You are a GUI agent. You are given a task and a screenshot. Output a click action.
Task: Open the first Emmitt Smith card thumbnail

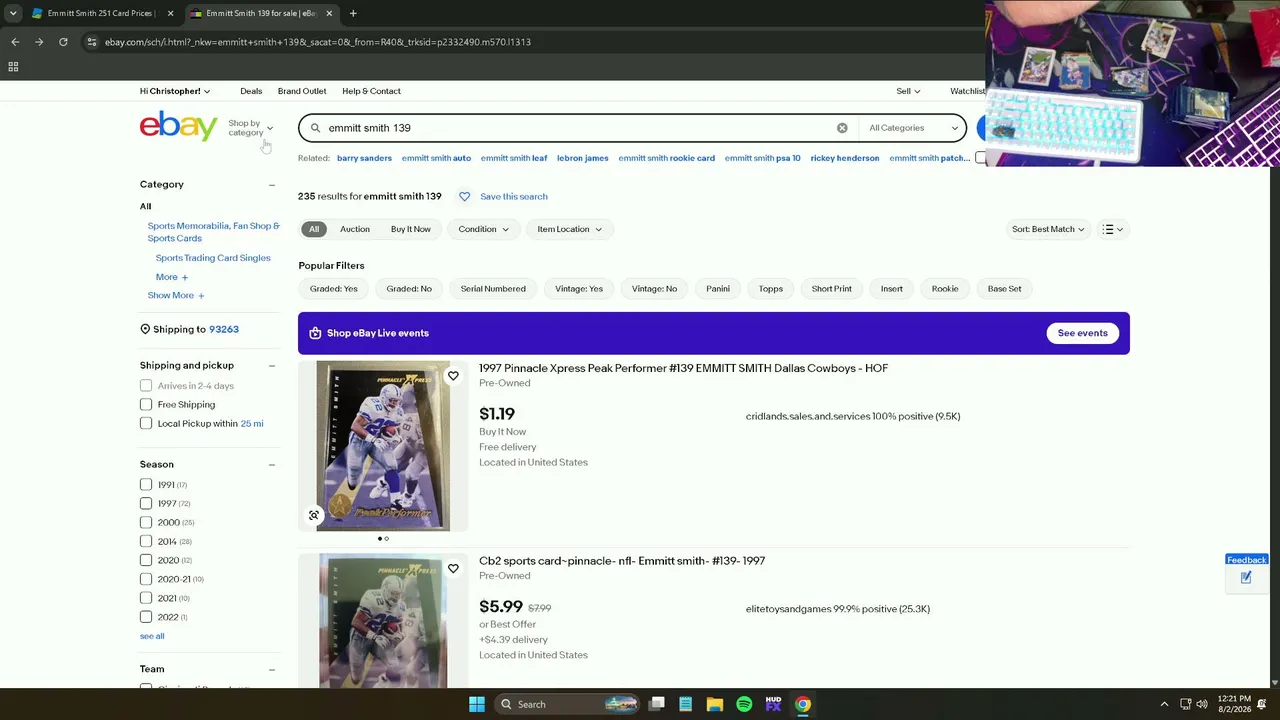(x=383, y=446)
